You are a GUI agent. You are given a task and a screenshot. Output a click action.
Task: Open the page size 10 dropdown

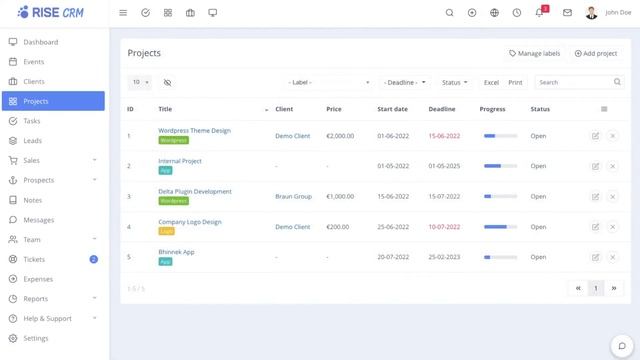[140, 82]
